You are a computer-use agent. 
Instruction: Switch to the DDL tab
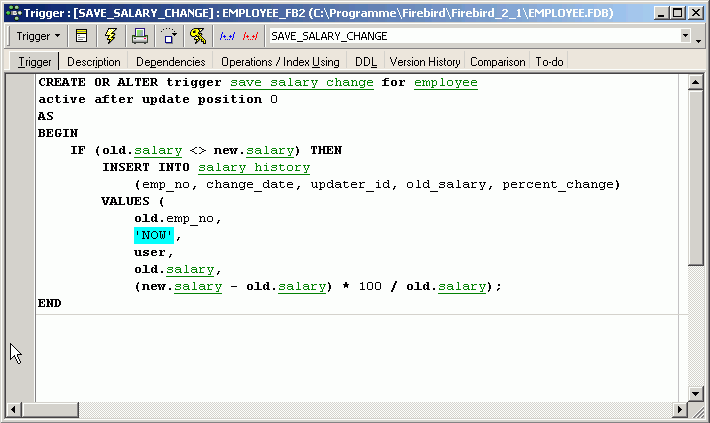point(366,62)
